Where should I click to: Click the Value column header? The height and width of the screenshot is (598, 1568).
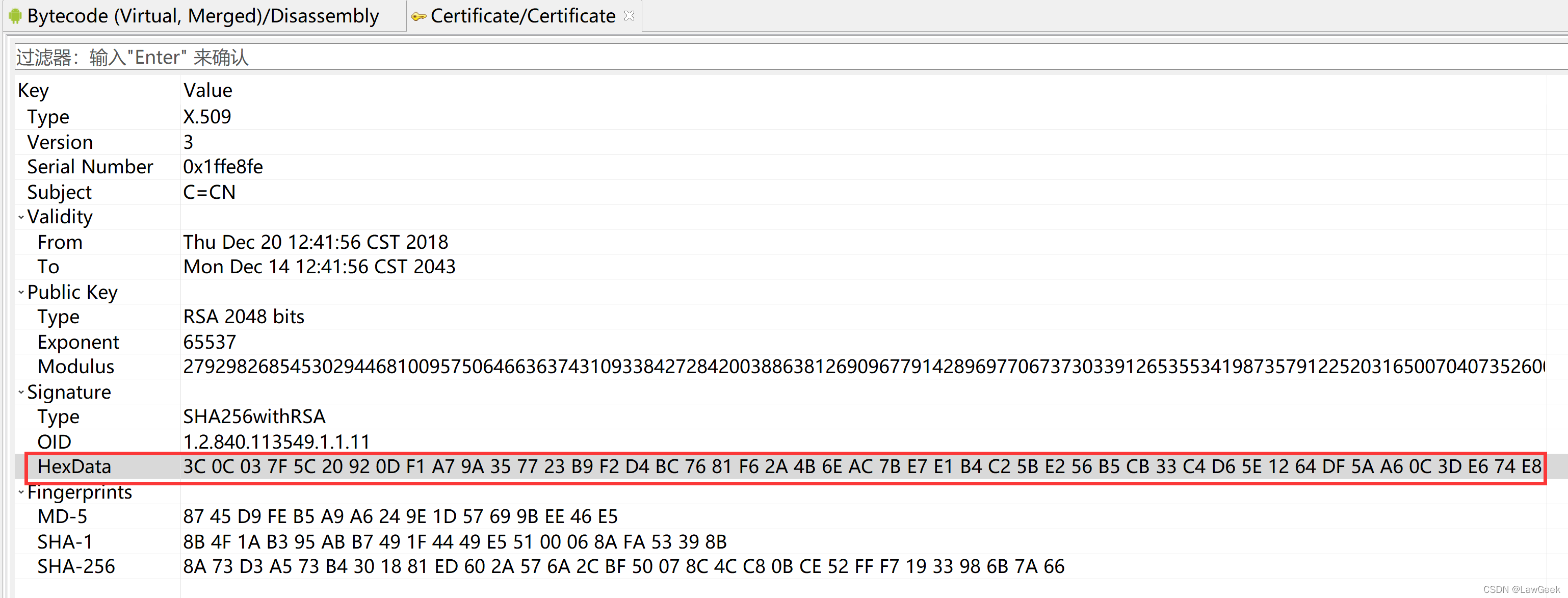point(207,90)
